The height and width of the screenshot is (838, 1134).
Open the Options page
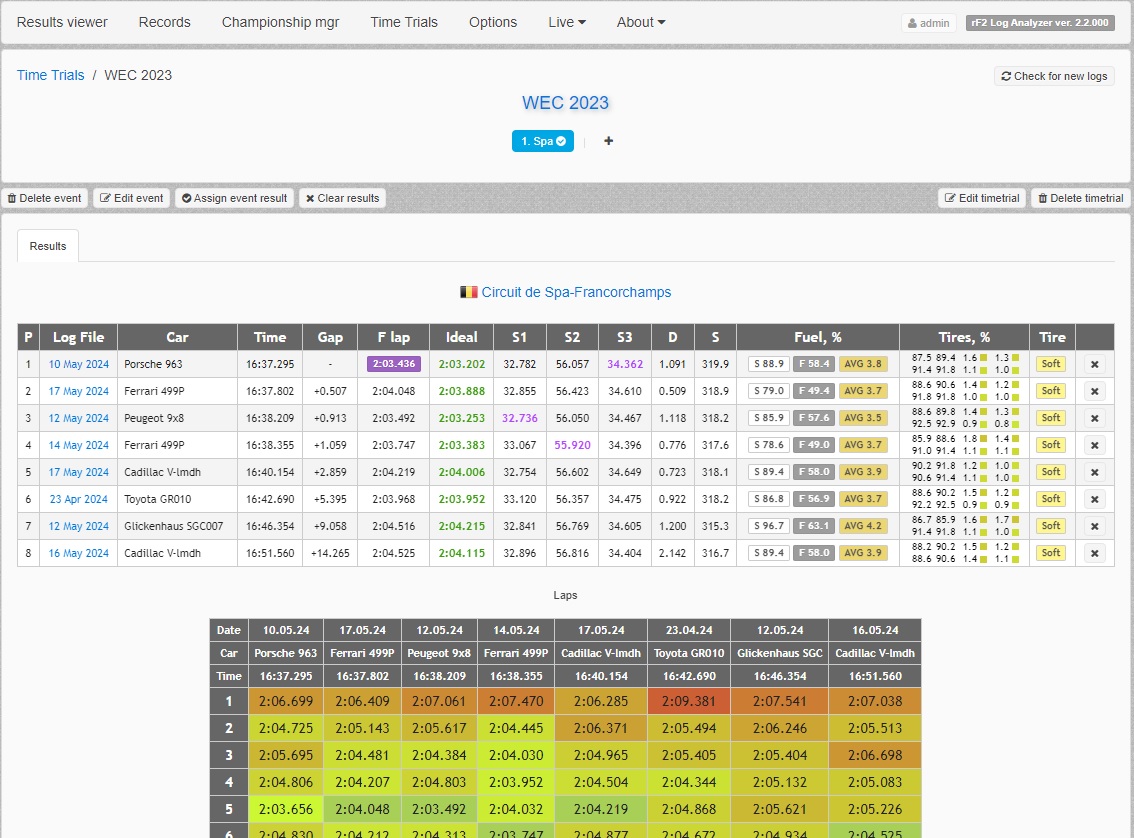(x=493, y=22)
